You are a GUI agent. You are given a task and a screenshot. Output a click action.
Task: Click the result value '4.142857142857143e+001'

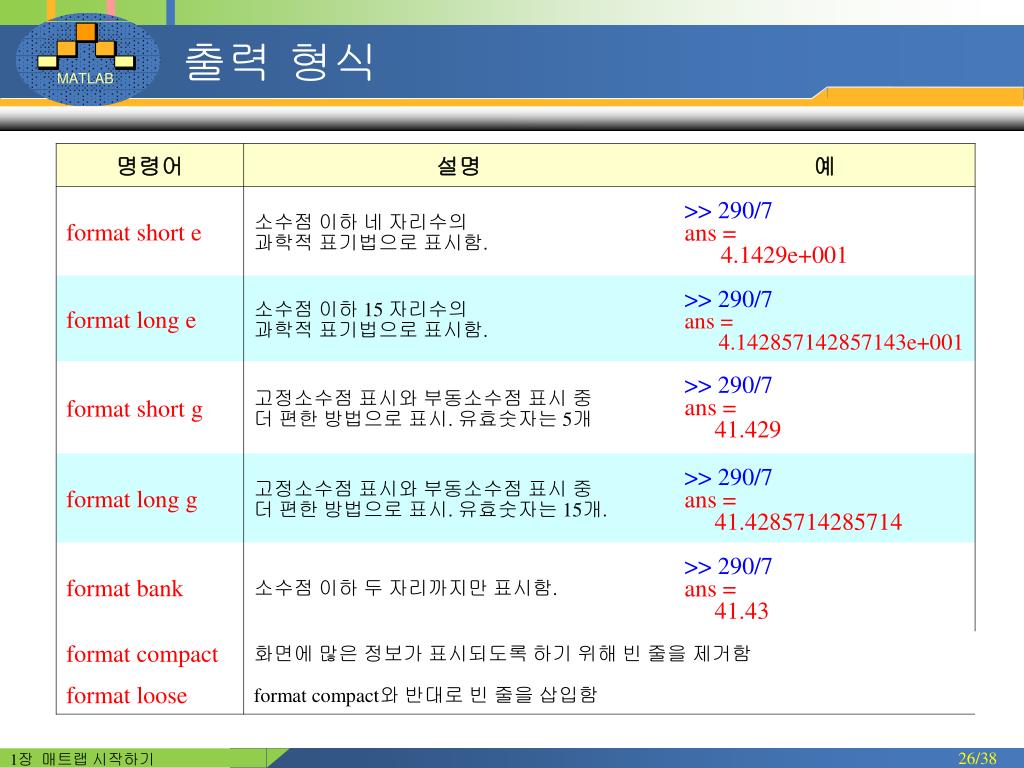coord(840,343)
